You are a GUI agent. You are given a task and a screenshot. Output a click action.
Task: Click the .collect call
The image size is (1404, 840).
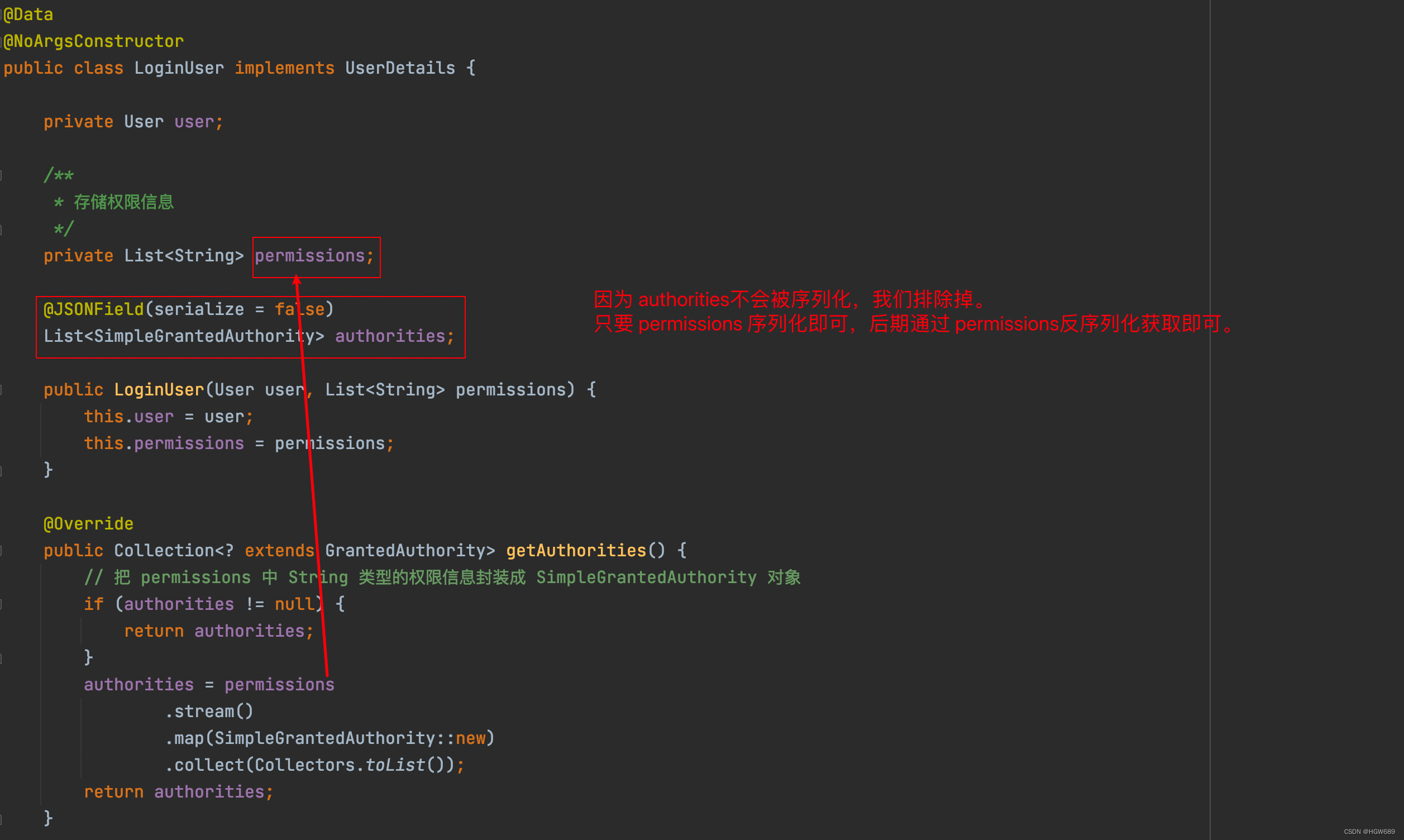coord(204,765)
